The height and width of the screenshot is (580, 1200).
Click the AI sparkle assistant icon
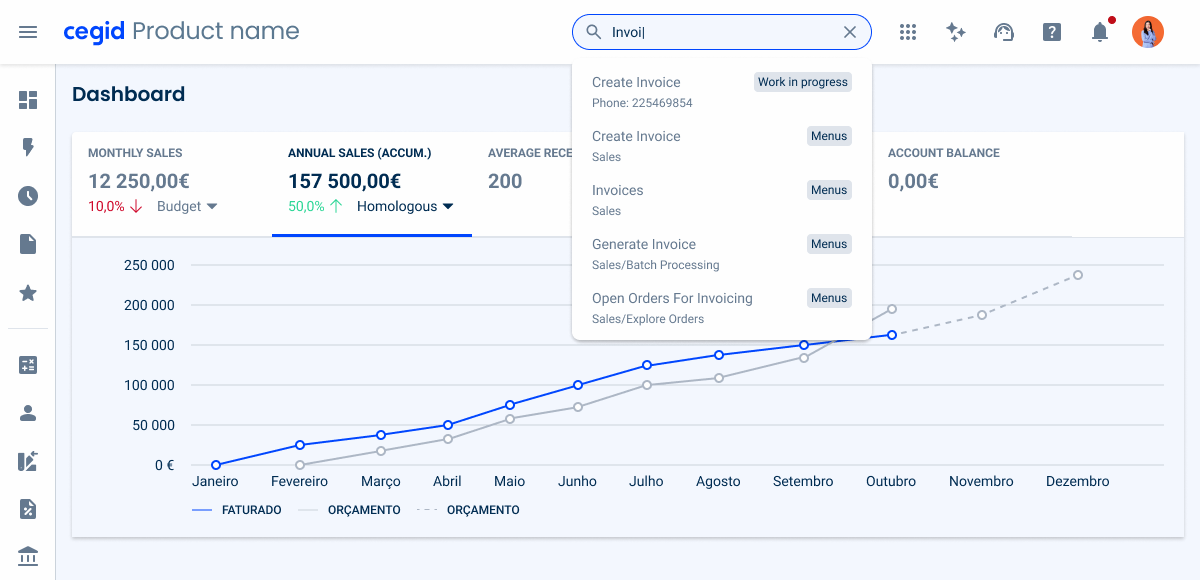coord(956,32)
